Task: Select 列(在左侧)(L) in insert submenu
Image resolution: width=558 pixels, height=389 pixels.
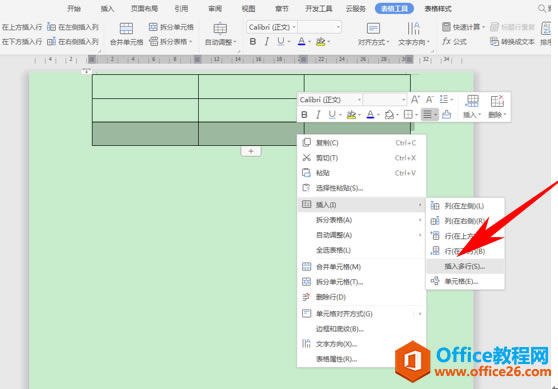Action: tap(465, 206)
